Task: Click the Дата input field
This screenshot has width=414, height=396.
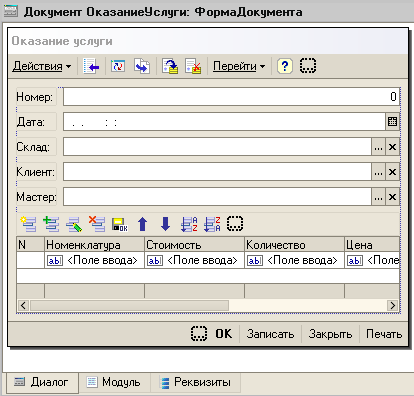Action: pos(224,122)
